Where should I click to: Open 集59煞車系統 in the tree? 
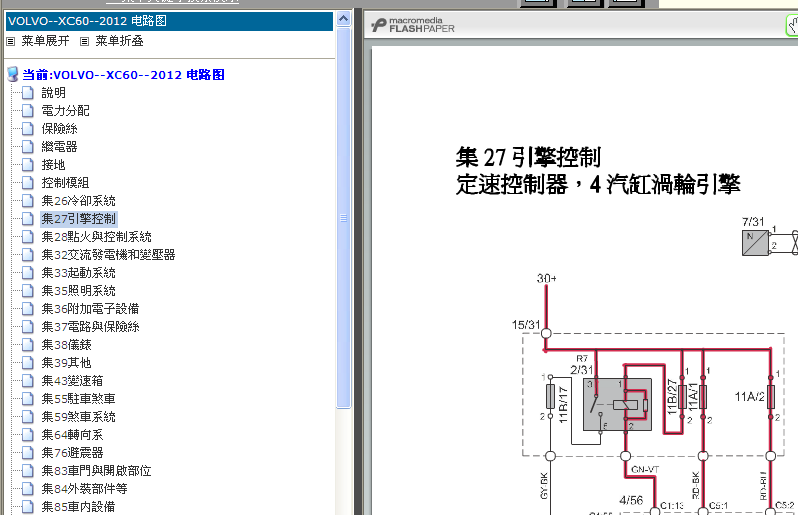pyautogui.click(x=78, y=417)
